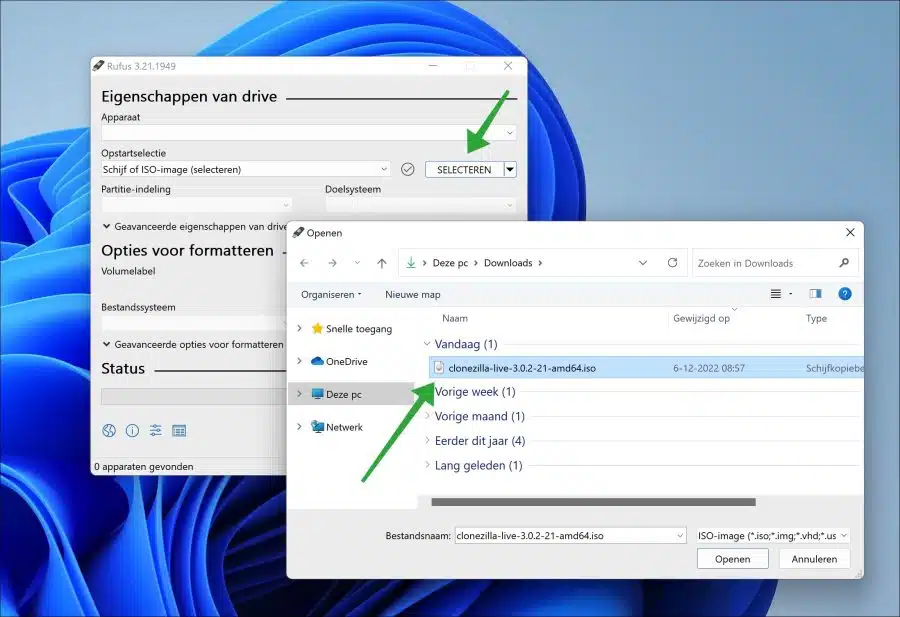This screenshot has height=617, width=900.
Task: Go up one folder level
Action: 382,263
